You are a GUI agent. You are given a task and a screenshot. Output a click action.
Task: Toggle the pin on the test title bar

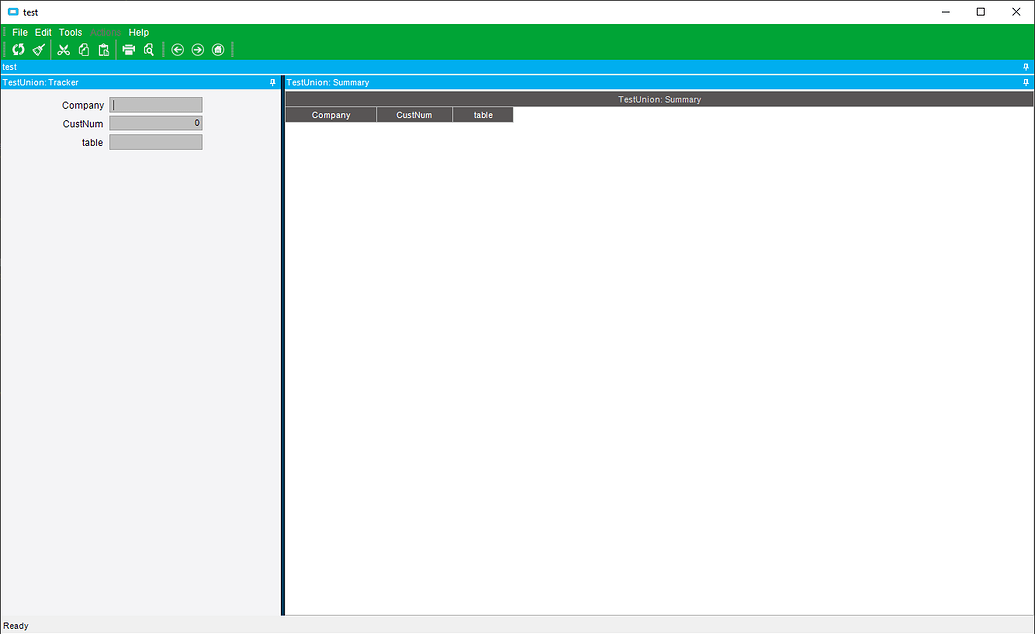point(1024,66)
